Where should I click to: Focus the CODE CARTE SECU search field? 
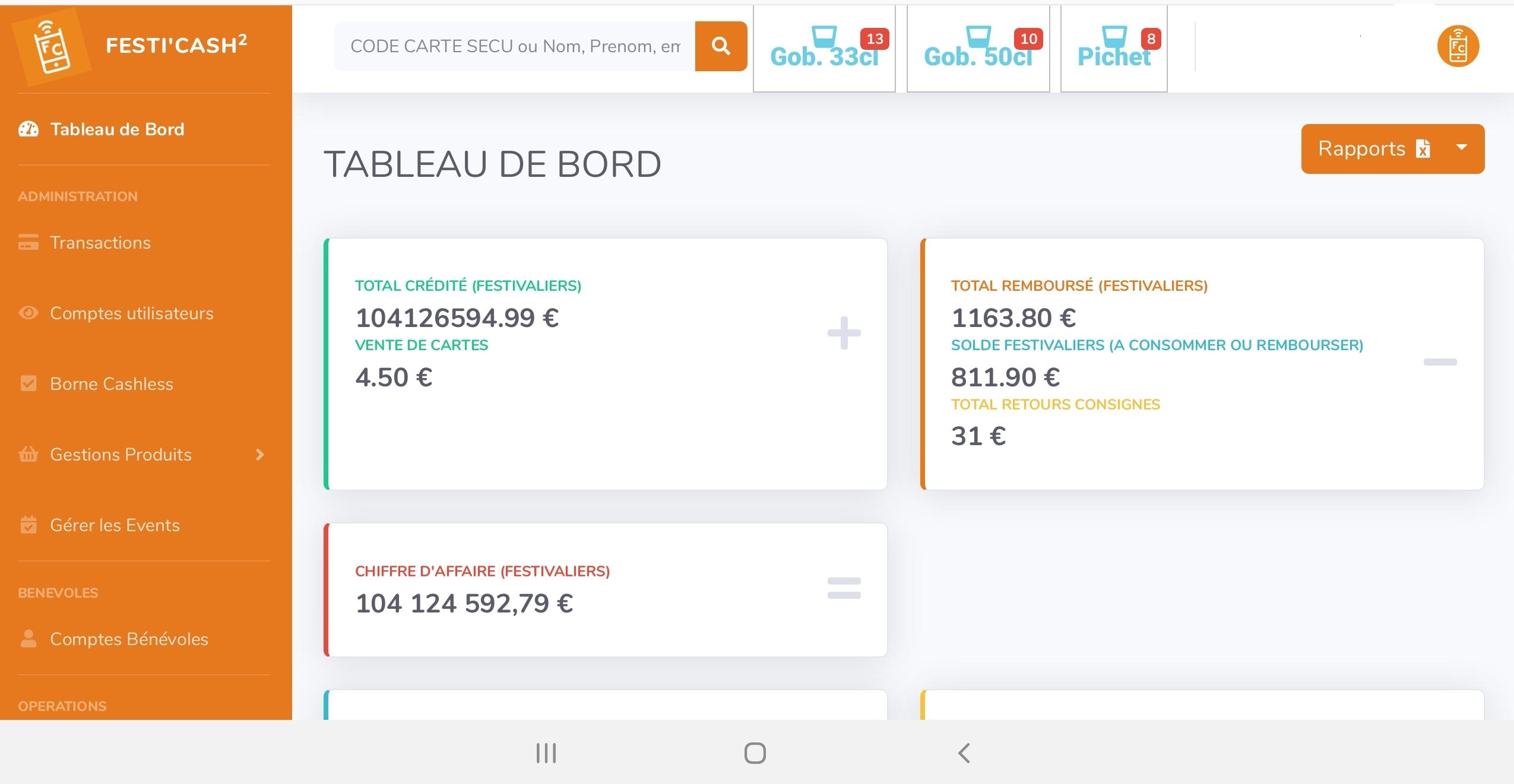click(x=514, y=46)
